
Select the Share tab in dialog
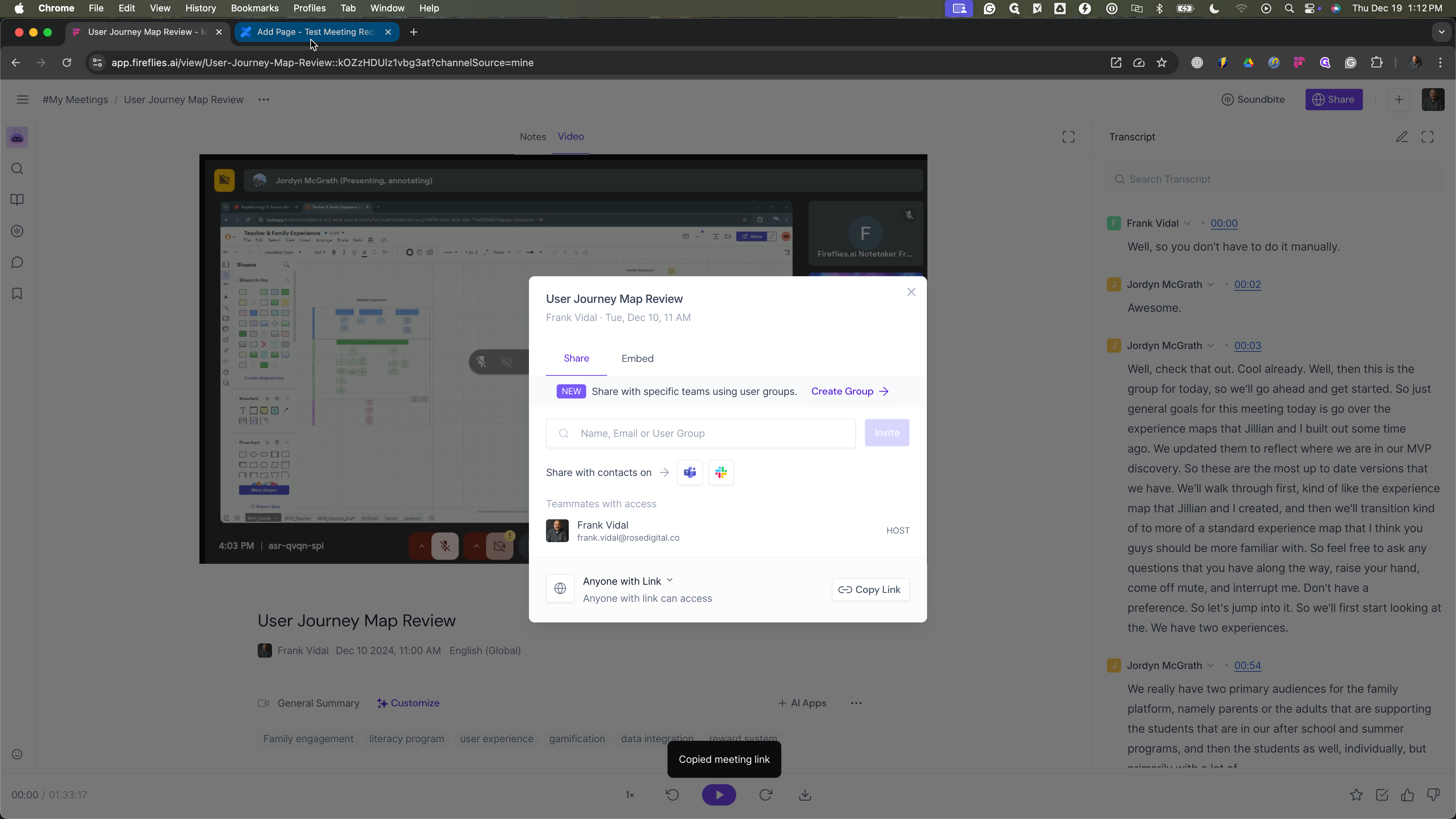(x=576, y=358)
